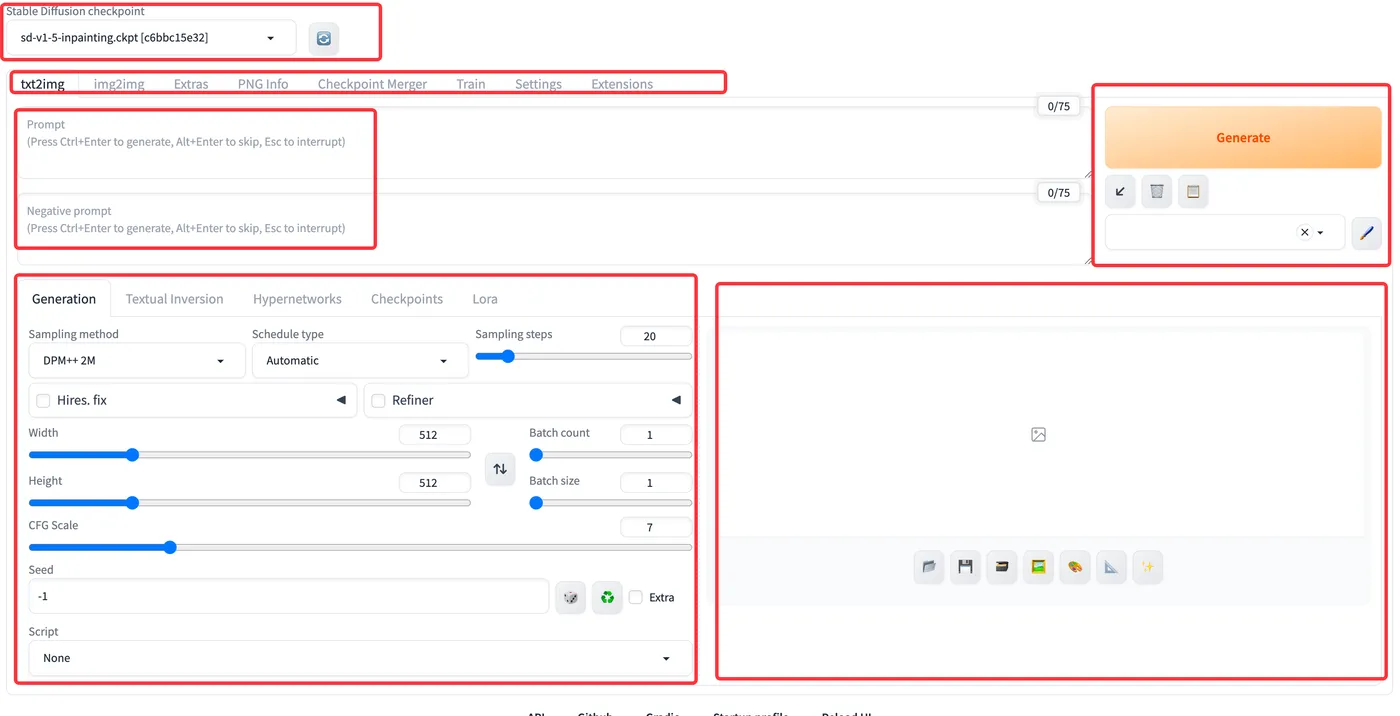The image size is (1400, 716).
Task: Save the generated image with floppy disk icon
Action: pos(965,567)
